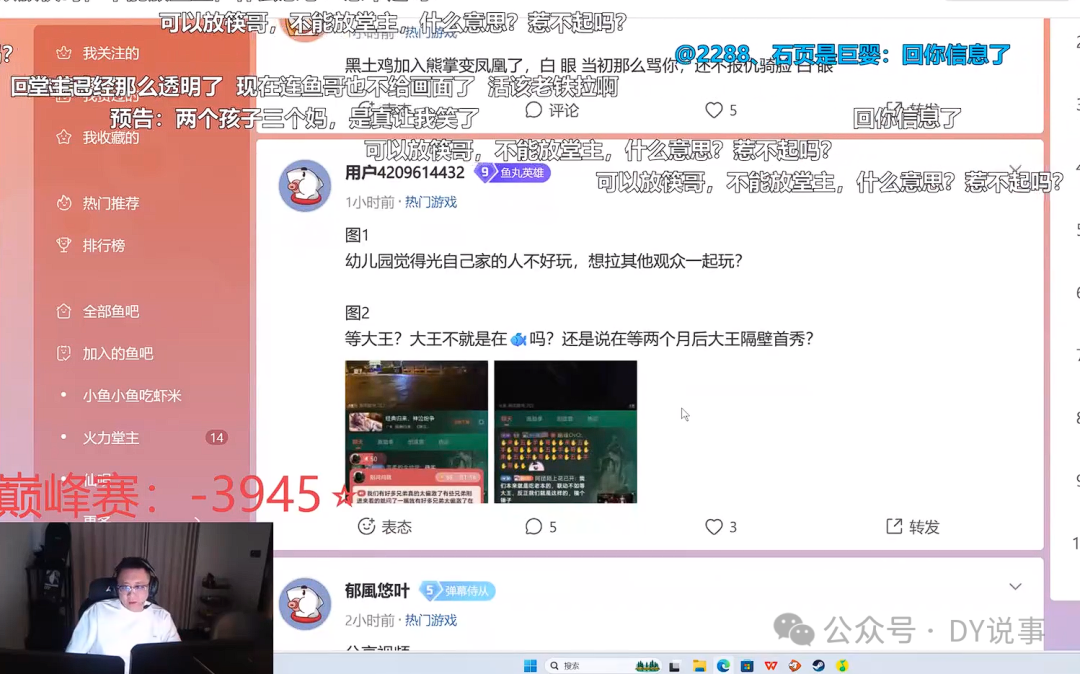Click 转发 to share 用户4209614432 post

[912, 527]
